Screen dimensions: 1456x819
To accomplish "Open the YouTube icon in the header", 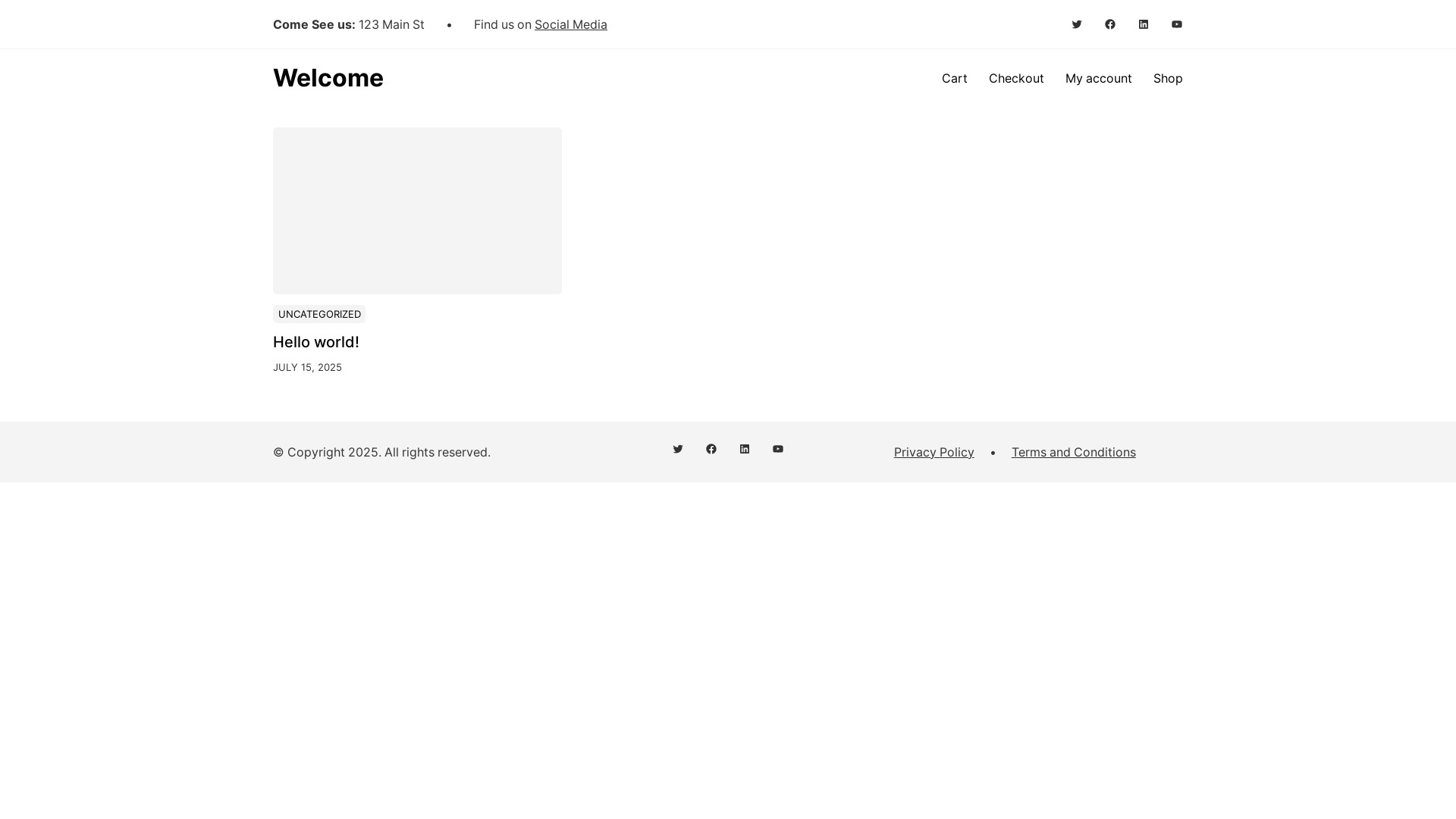I will 1177,24.
